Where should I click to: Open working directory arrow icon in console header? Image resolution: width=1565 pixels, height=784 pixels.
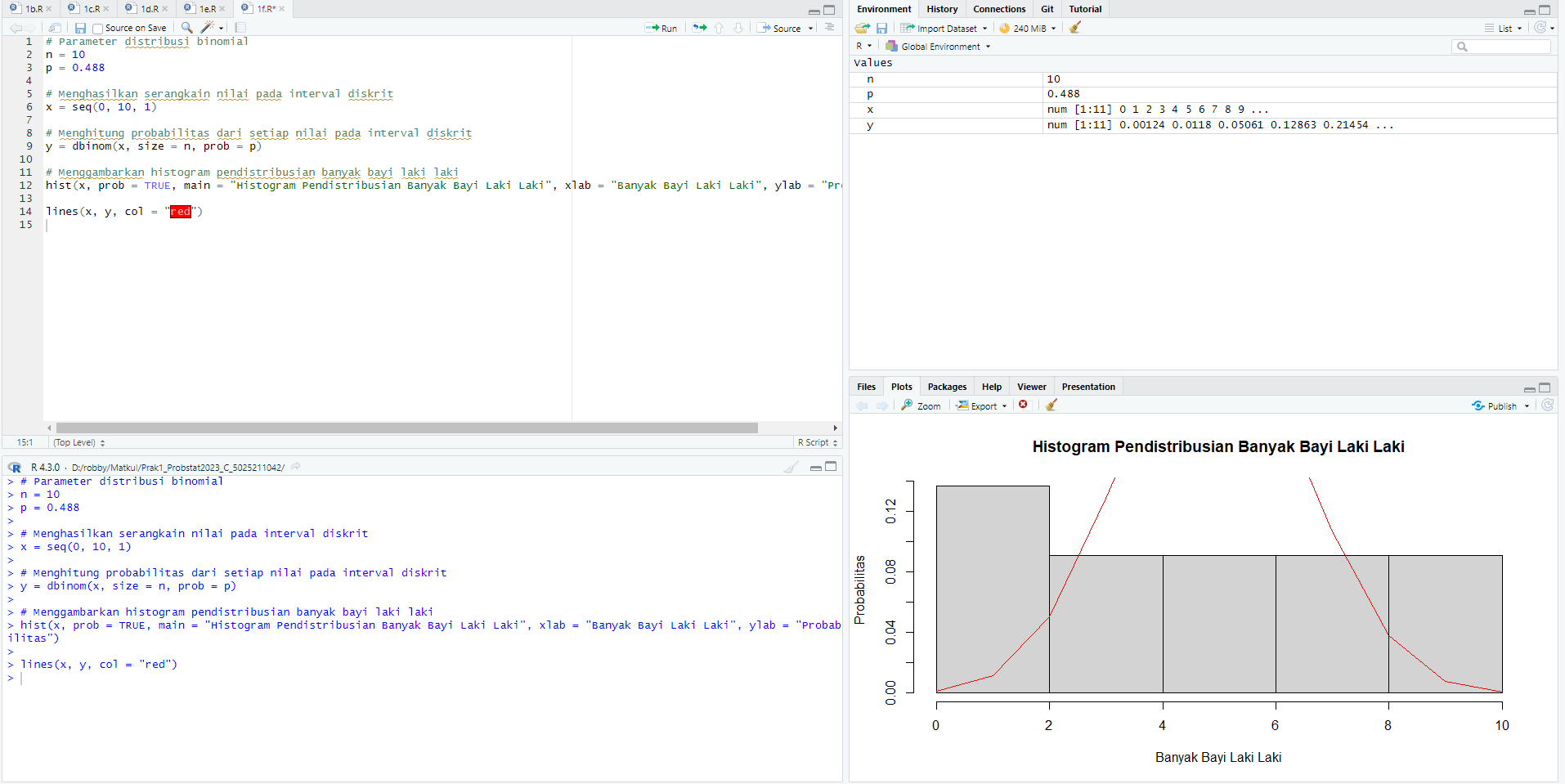click(296, 467)
